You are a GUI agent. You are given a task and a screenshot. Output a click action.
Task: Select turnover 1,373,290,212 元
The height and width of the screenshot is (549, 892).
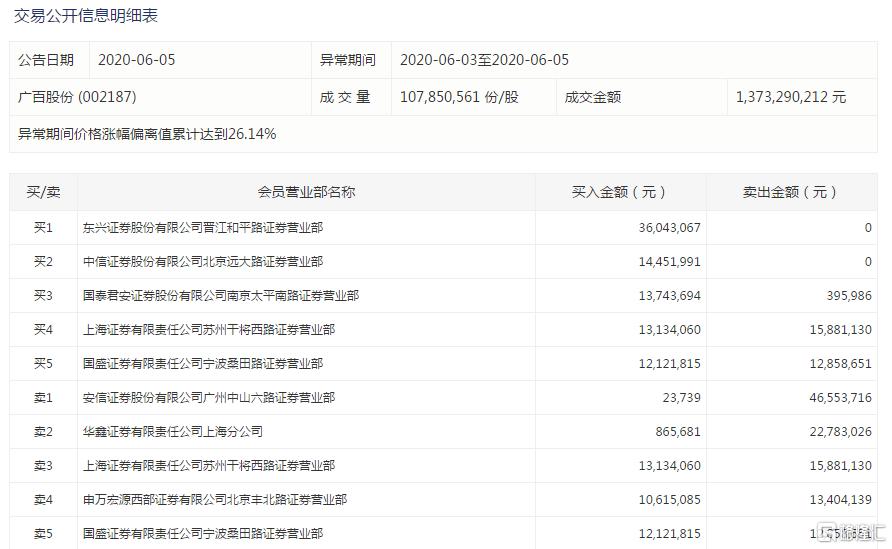(x=791, y=97)
